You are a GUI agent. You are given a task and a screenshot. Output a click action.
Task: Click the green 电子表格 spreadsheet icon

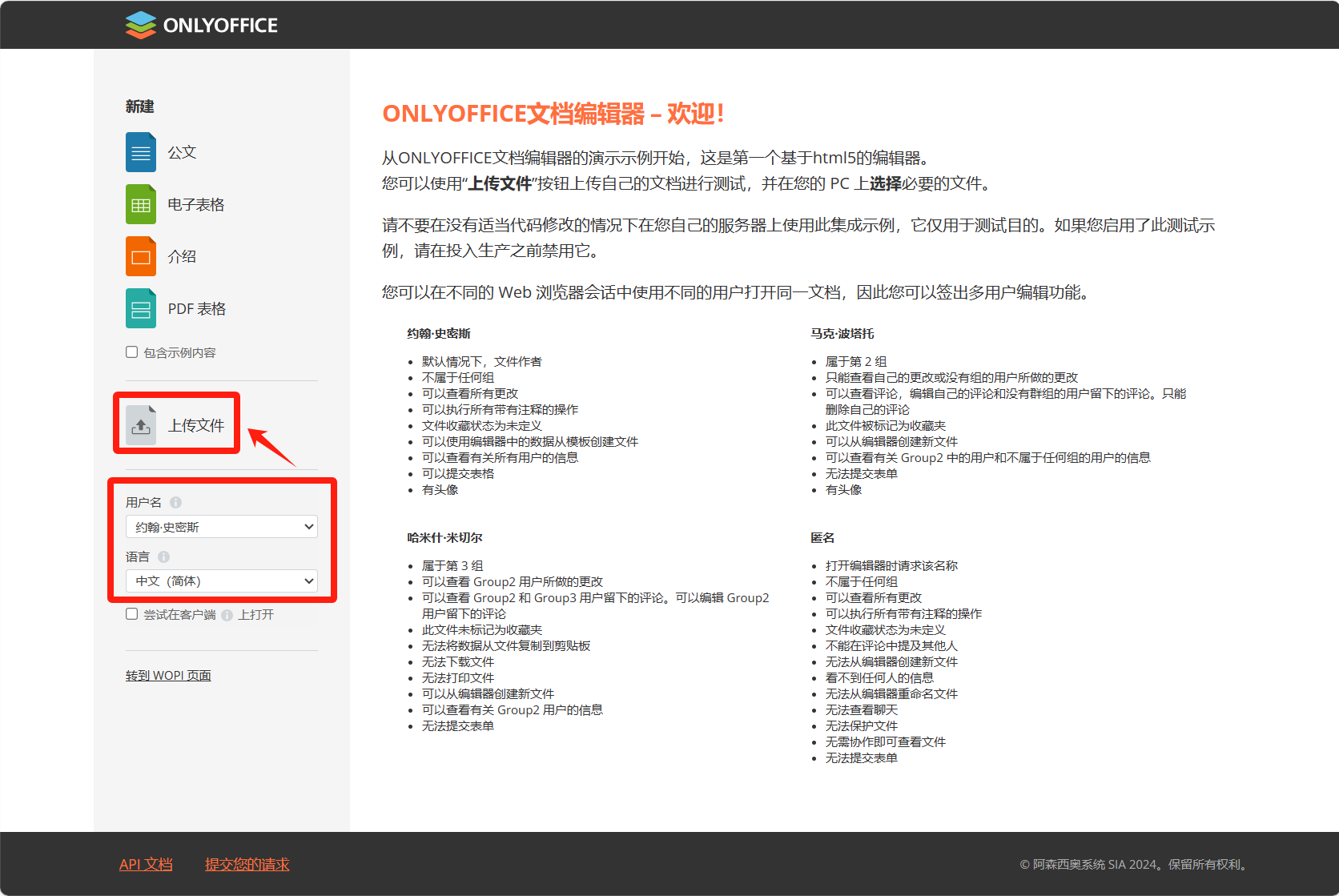(140, 204)
